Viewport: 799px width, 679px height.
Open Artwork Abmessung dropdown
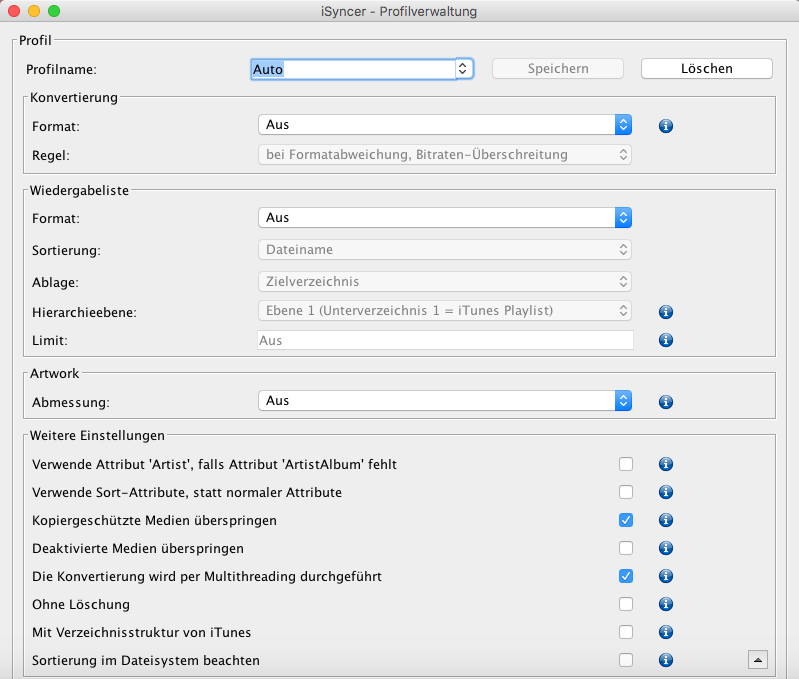[x=445, y=401]
